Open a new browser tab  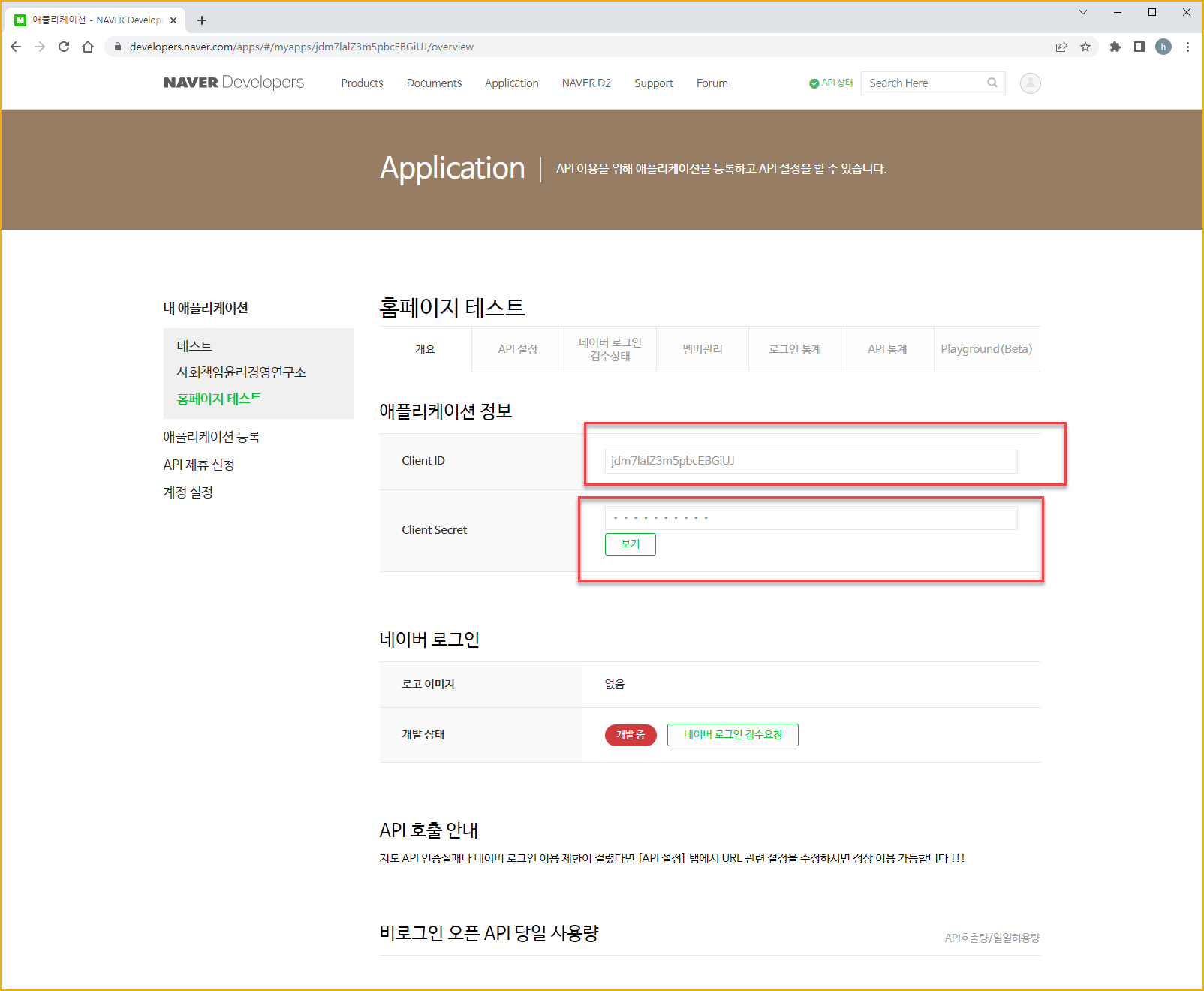[202, 20]
